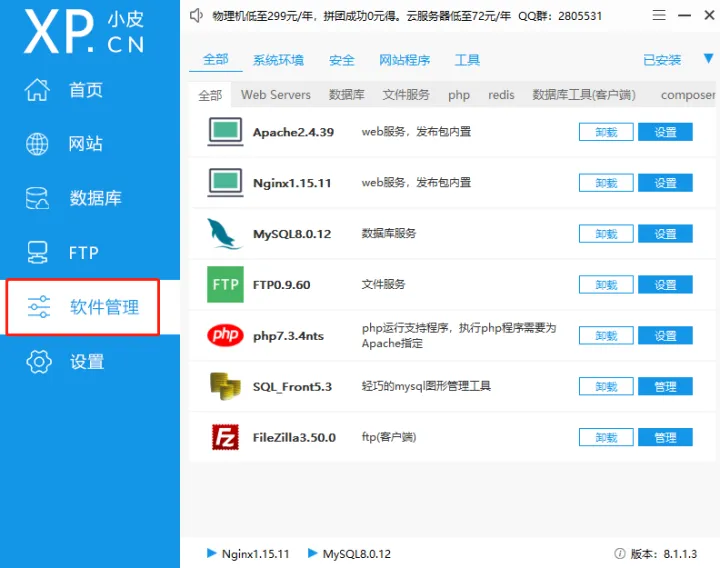Open the 软件管理 sidebar label

pyautogui.click(x=104, y=307)
